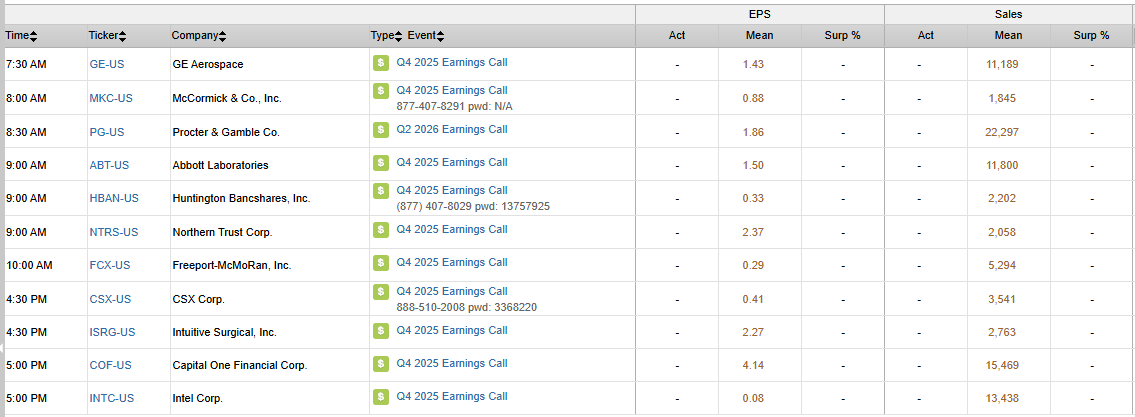Image resolution: width=1135 pixels, height=417 pixels.
Task: Click the green dollar icon in McCormick row
Action: coord(380,91)
